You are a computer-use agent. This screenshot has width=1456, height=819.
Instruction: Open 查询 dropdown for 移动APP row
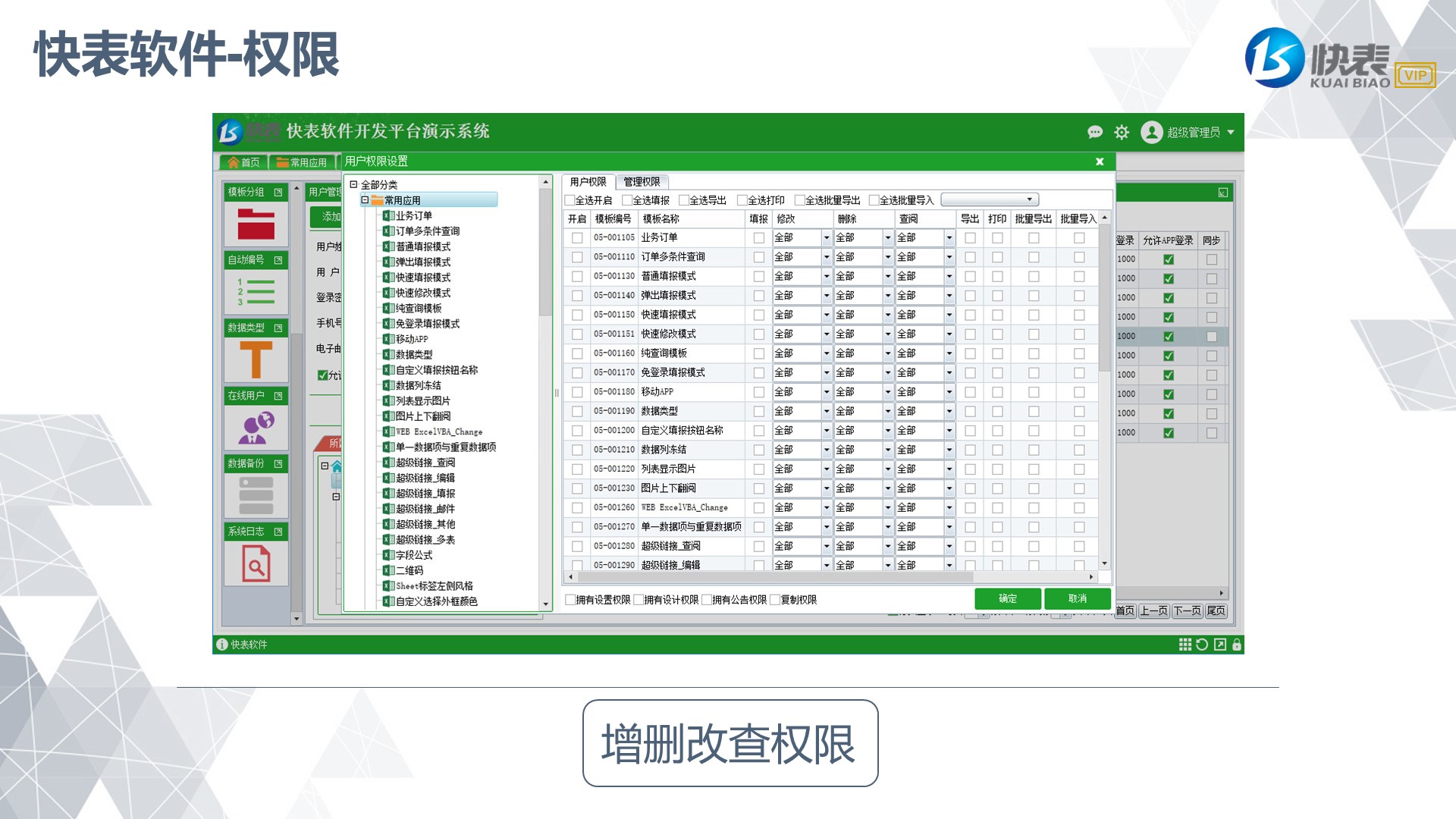click(949, 392)
